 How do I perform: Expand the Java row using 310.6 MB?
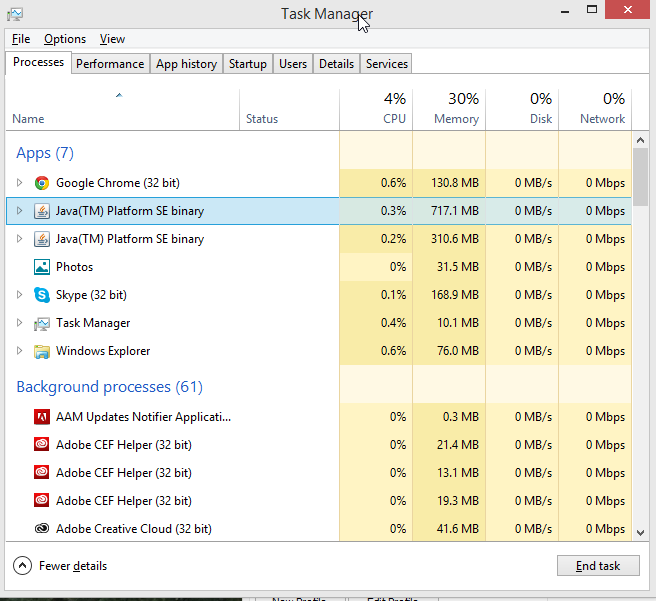pyautogui.click(x=19, y=239)
